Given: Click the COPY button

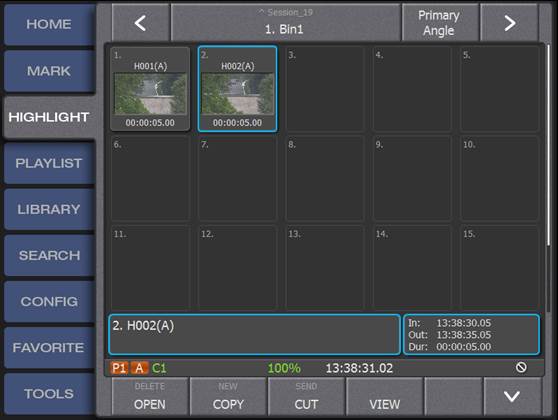Looking at the screenshot, I should point(228,397).
